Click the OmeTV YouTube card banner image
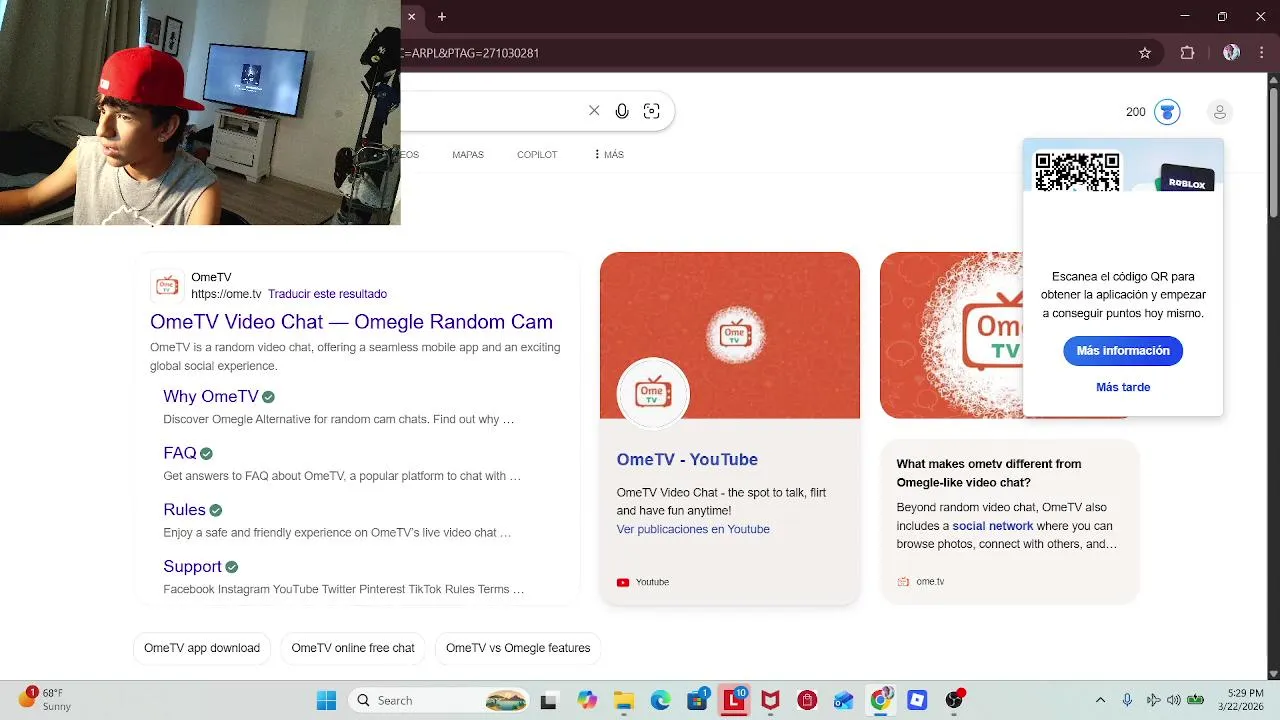Image resolution: width=1280 pixels, height=720 pixels. point(730,335)
